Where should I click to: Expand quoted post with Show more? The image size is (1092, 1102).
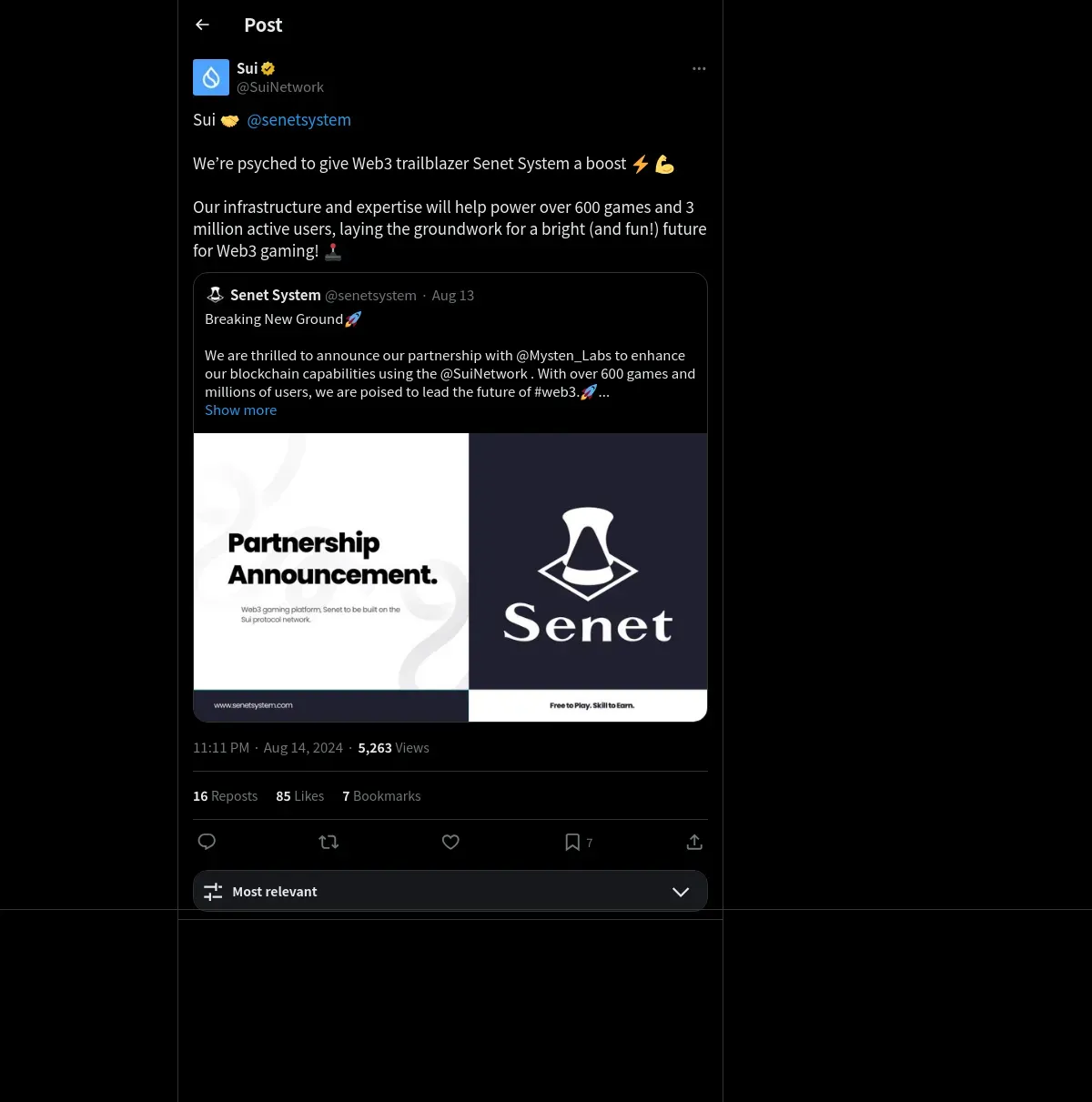(240, 410)
